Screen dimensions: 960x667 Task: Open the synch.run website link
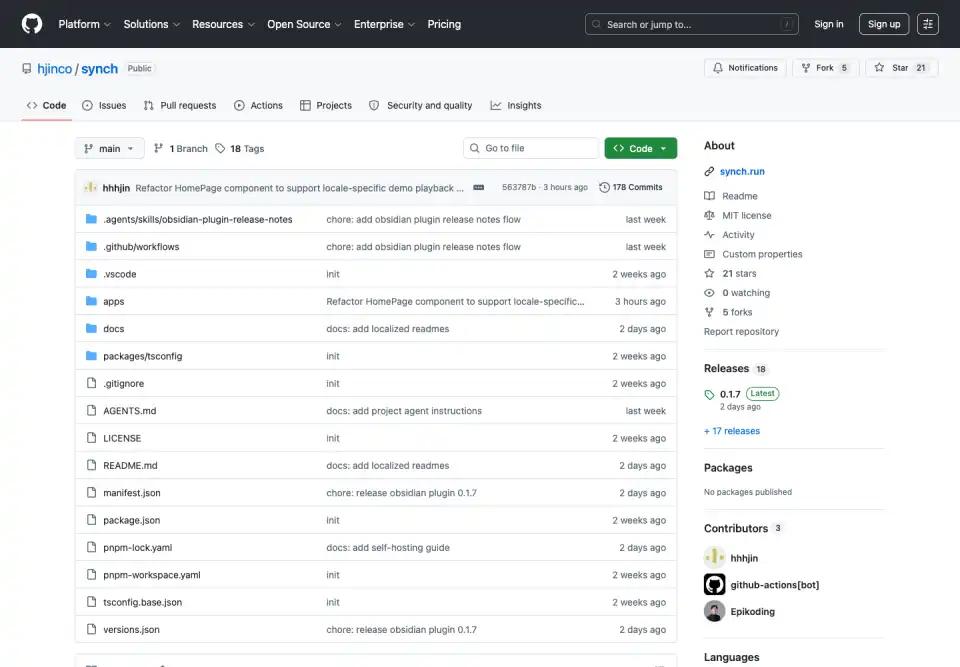tap(742, 171)
